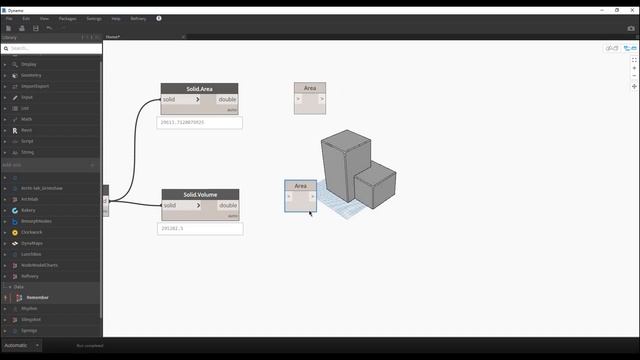Switch to background 3D preview navigation

(x=612, y=48)
